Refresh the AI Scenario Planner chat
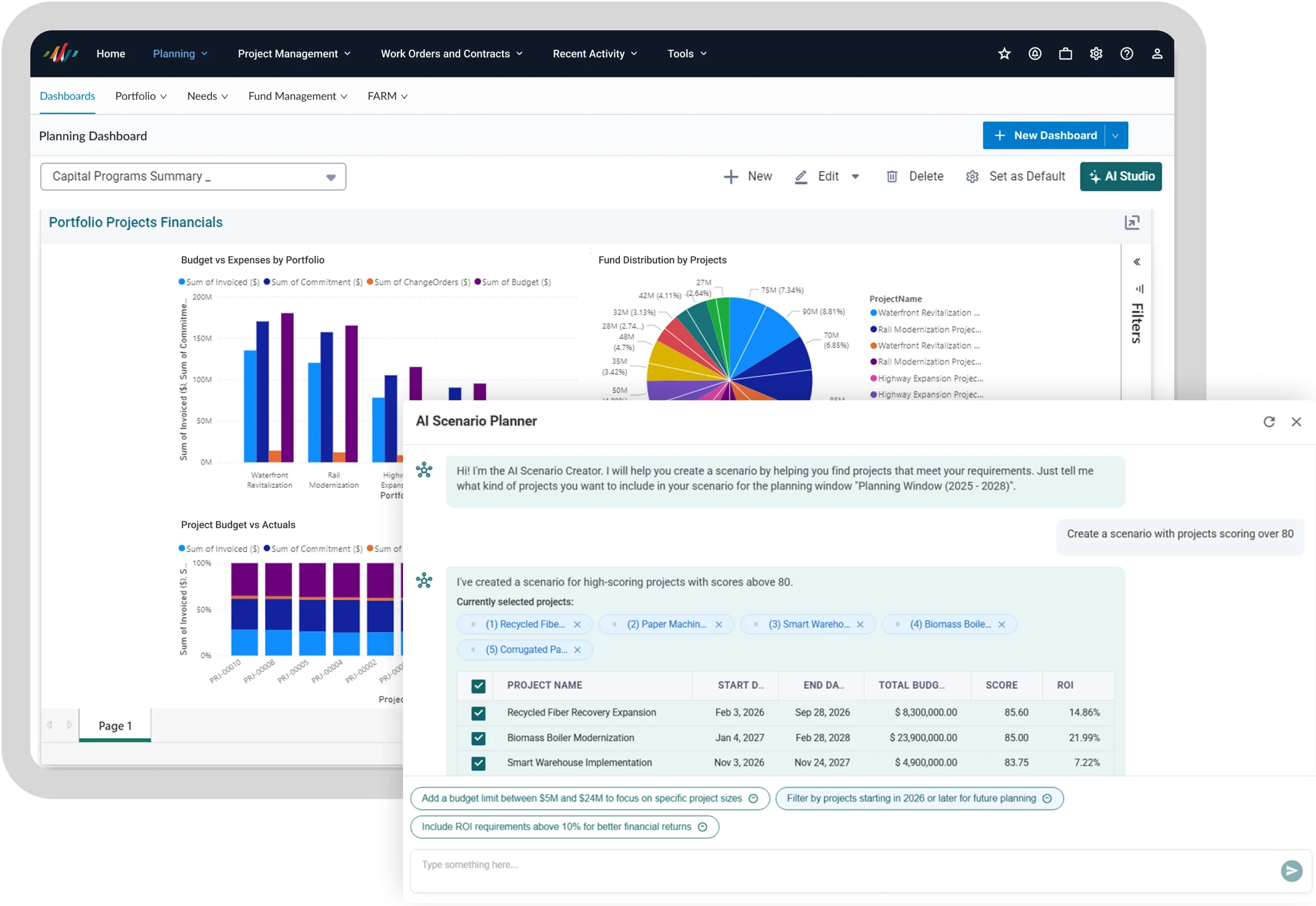 (x=1268, y=421)
